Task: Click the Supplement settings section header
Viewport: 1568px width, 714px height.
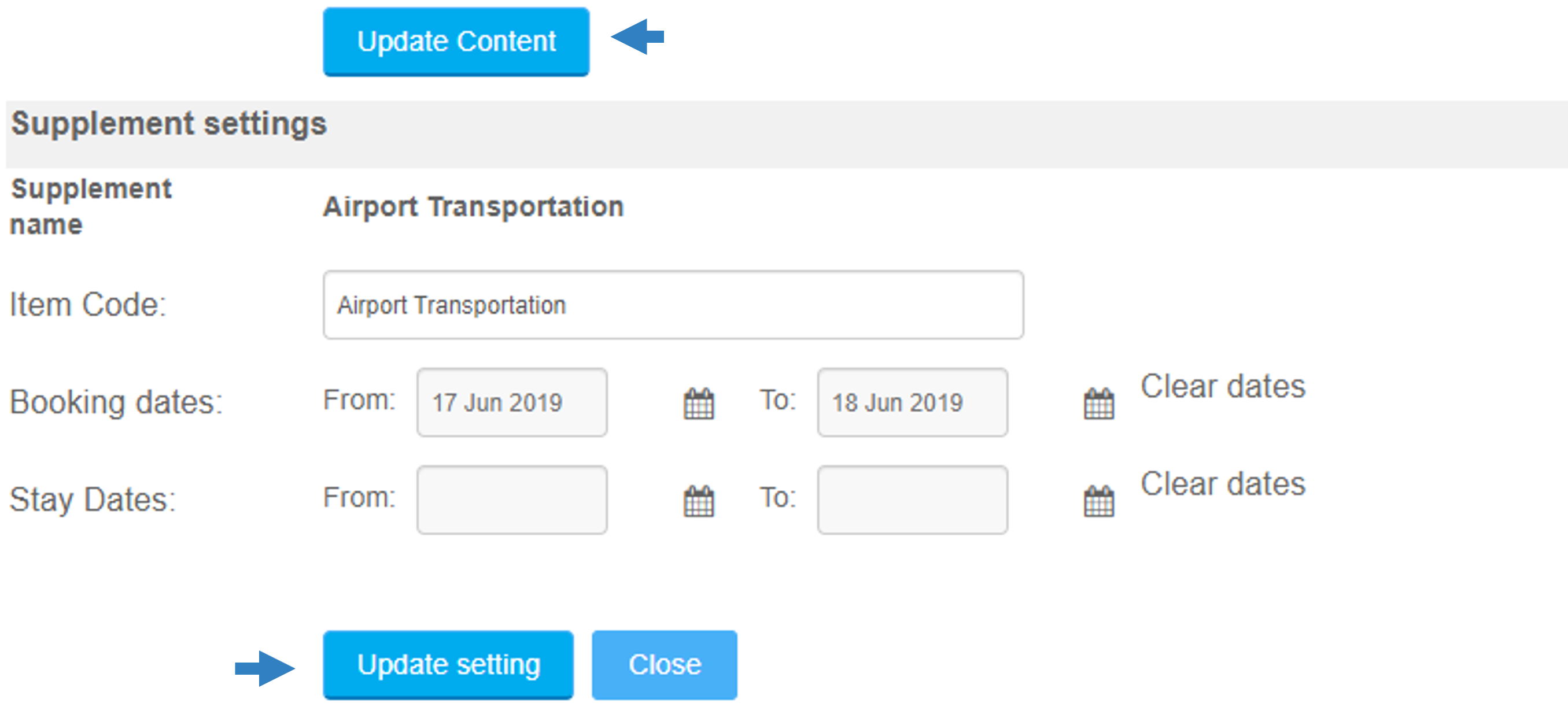Action: point(169,124)
